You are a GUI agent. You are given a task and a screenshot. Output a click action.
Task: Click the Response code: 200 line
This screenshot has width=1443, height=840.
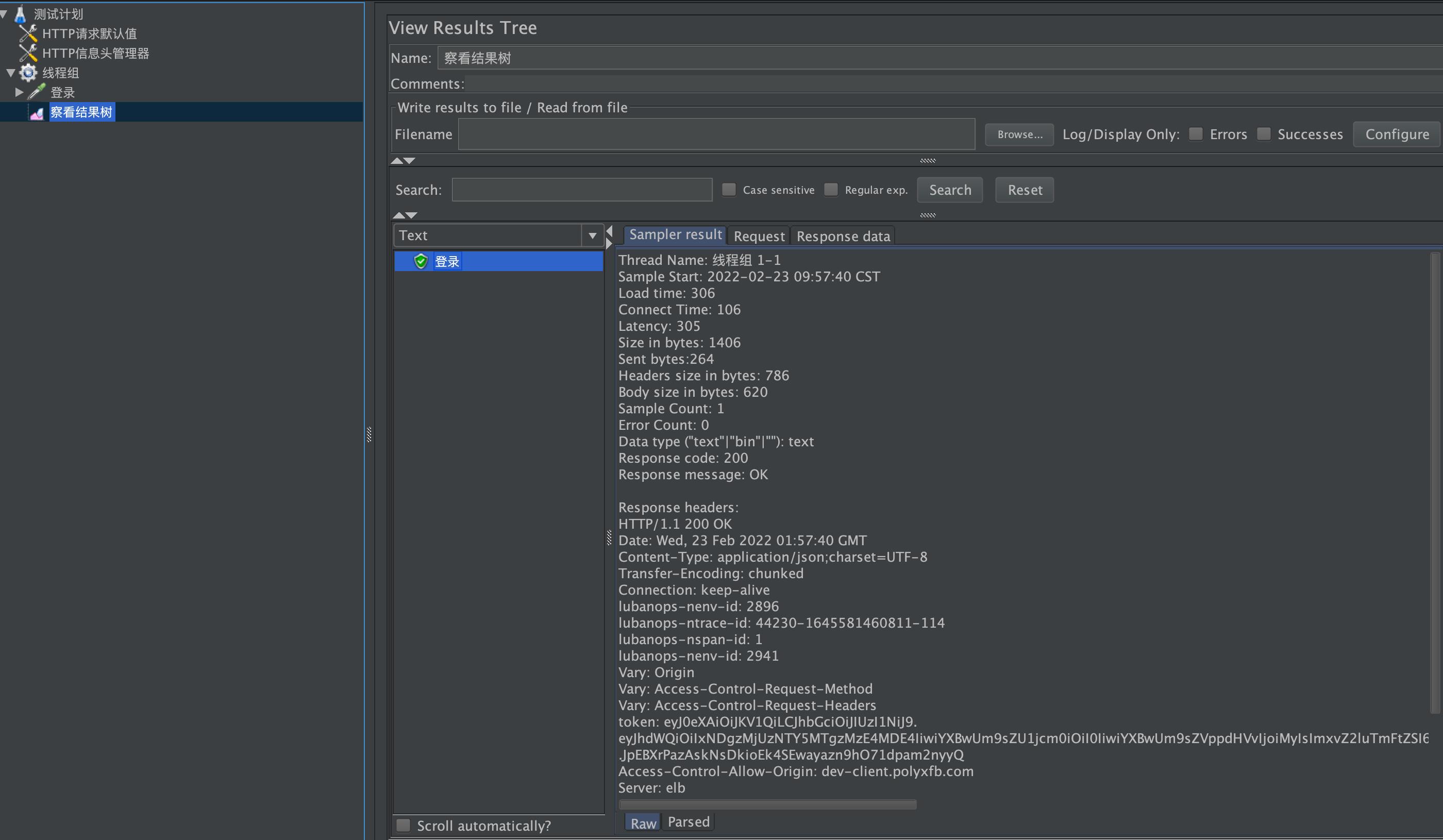tap(683, 458)
